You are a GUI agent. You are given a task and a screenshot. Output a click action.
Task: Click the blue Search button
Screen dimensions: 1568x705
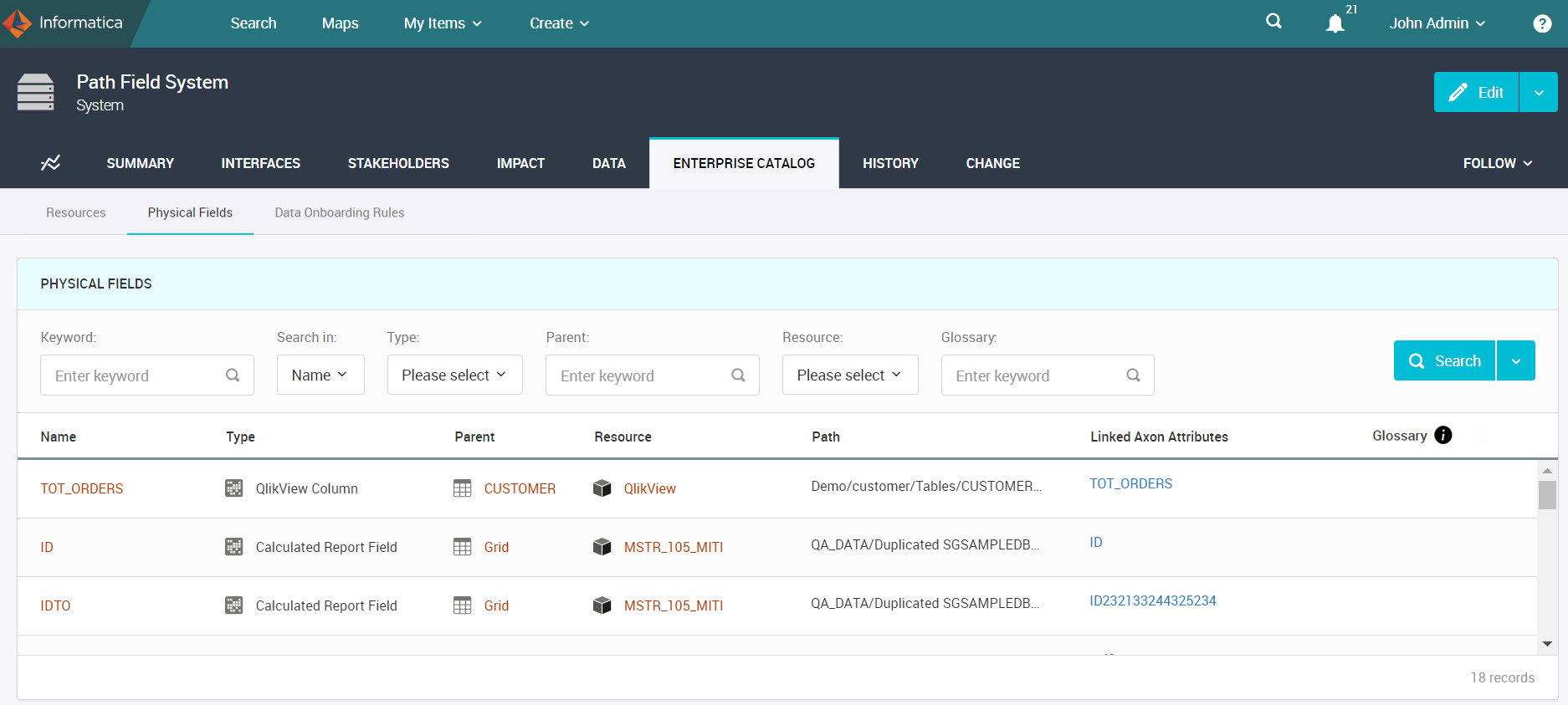[1444, 360]
